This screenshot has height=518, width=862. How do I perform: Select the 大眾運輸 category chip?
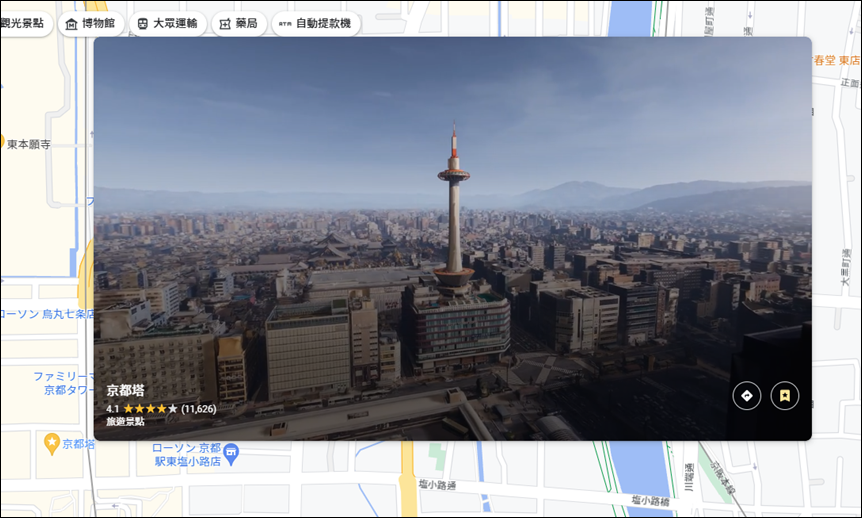168,24
